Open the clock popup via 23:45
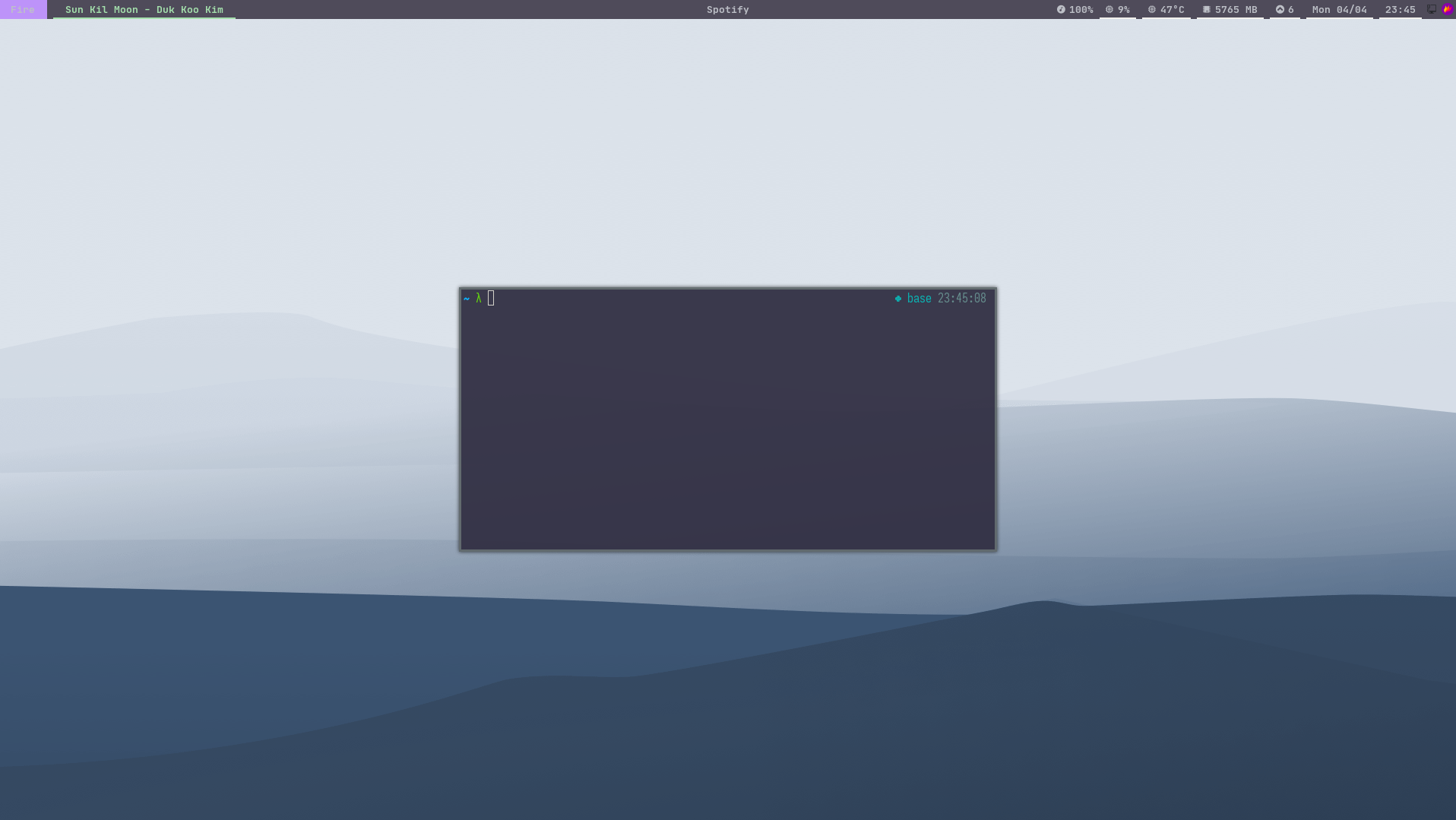Viewport: 1456px width, 820px height. (x=1400, y=9)
